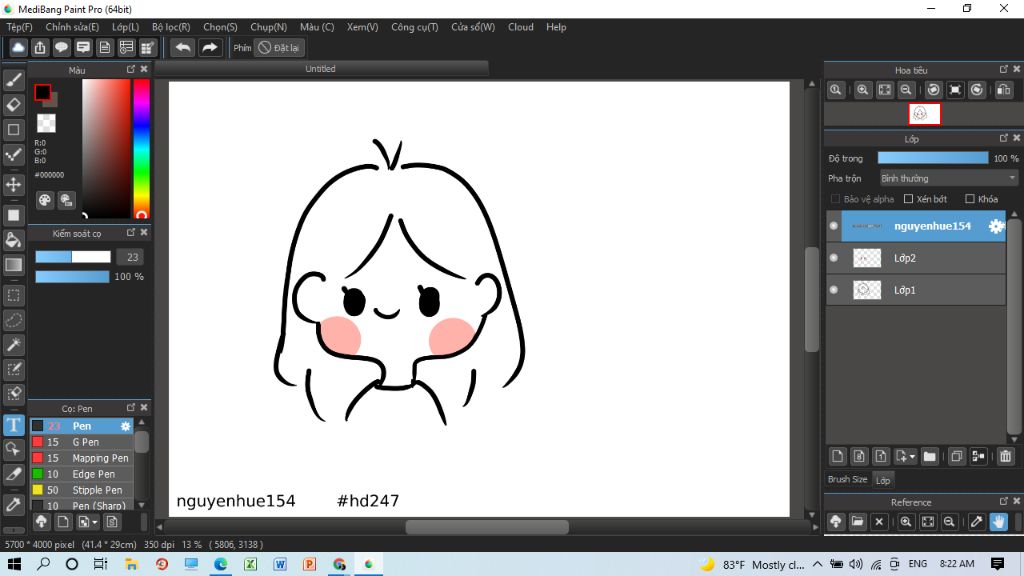
Task: Select the Text tool
Action: 14,425
